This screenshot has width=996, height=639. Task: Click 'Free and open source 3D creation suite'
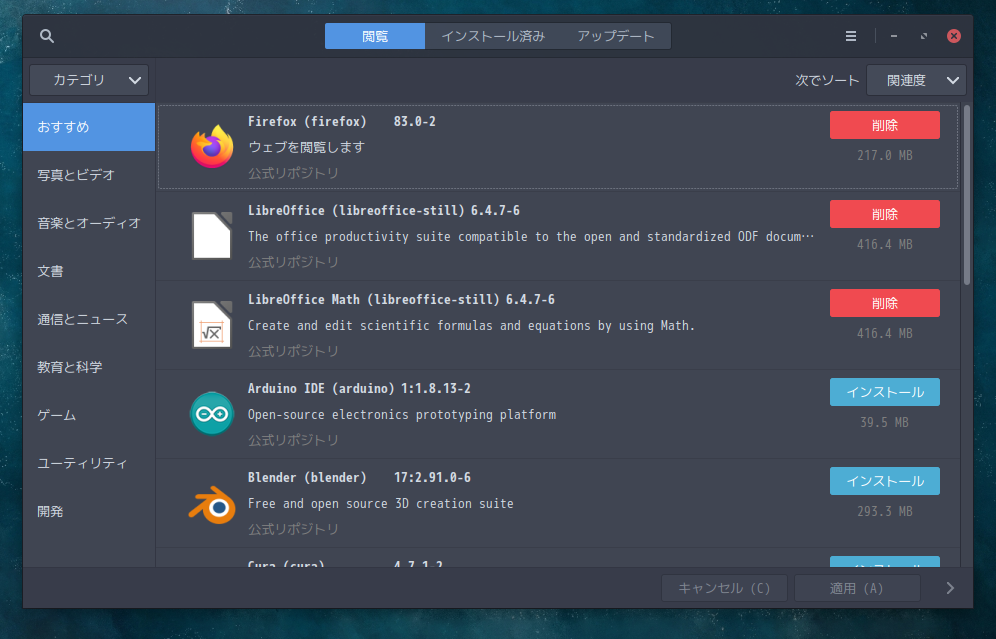pos(380,504)
